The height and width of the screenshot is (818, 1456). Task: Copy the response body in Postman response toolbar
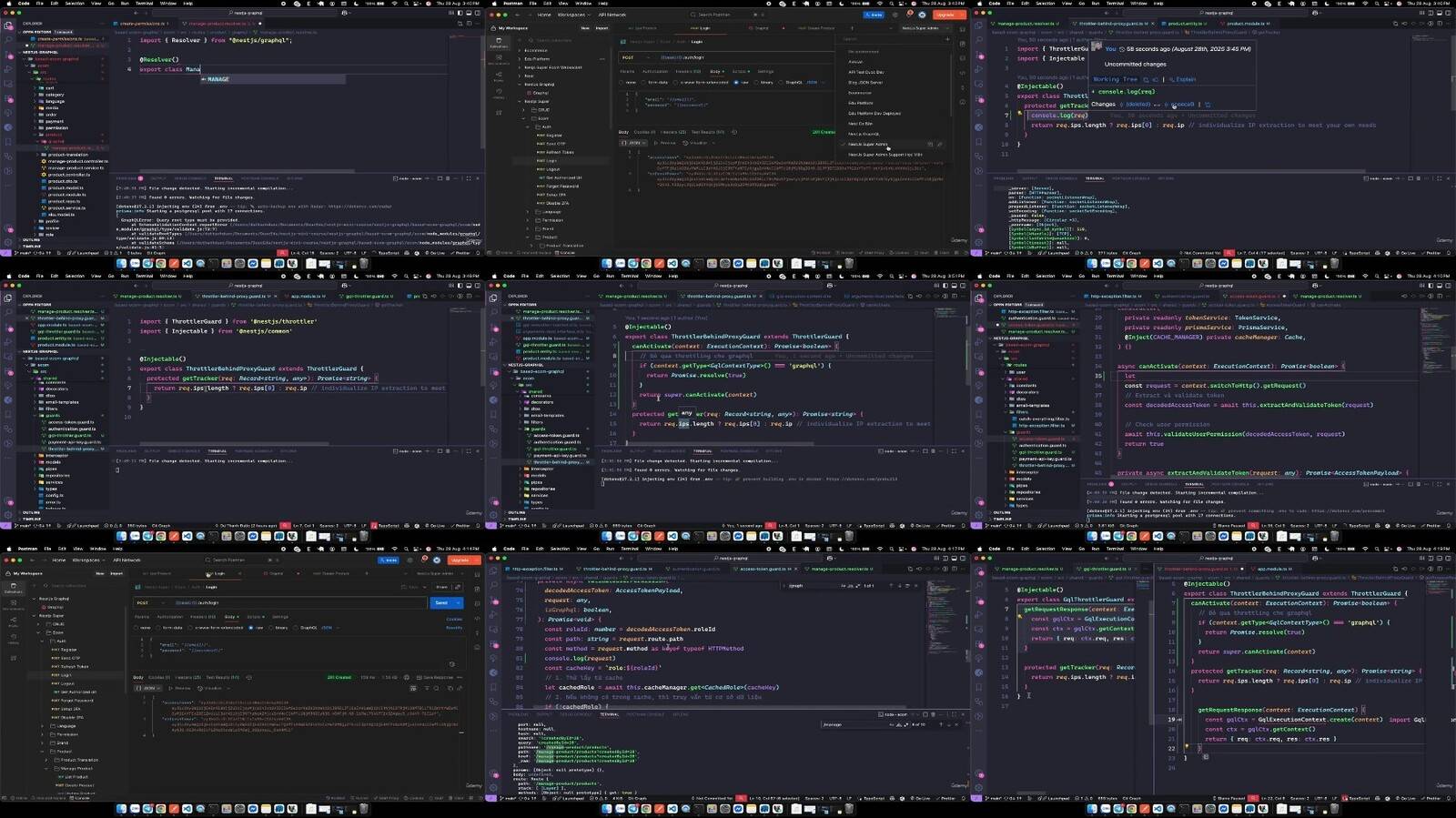pos(451,688)
